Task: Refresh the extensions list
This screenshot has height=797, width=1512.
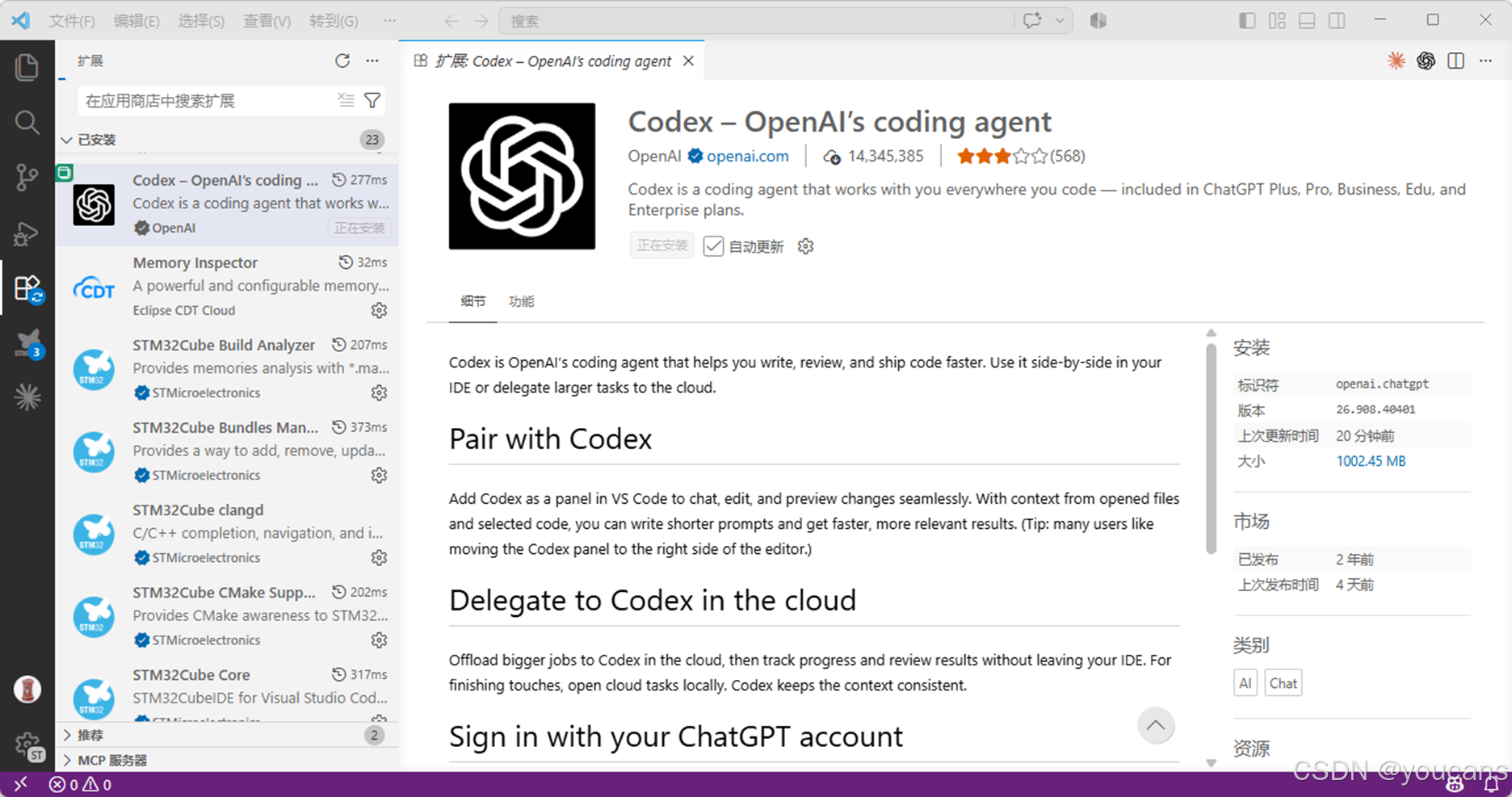Action: (342, 61)
